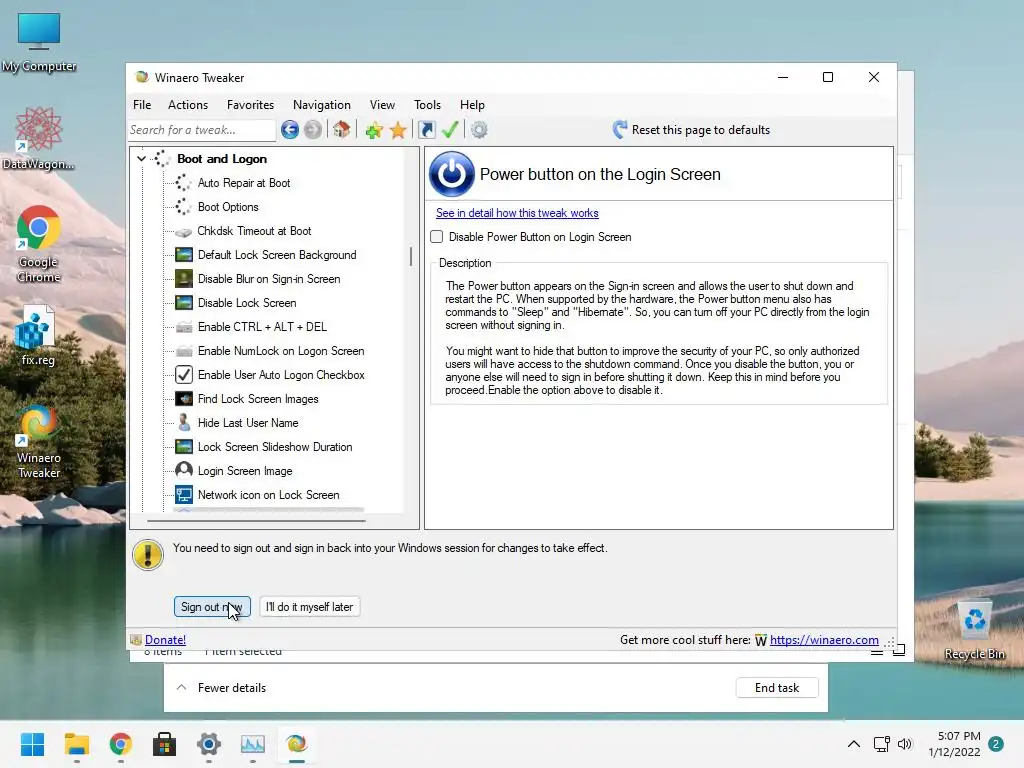The image size is (1024, 768).
Task: Open the Help menu
Action: pos(472,104)
